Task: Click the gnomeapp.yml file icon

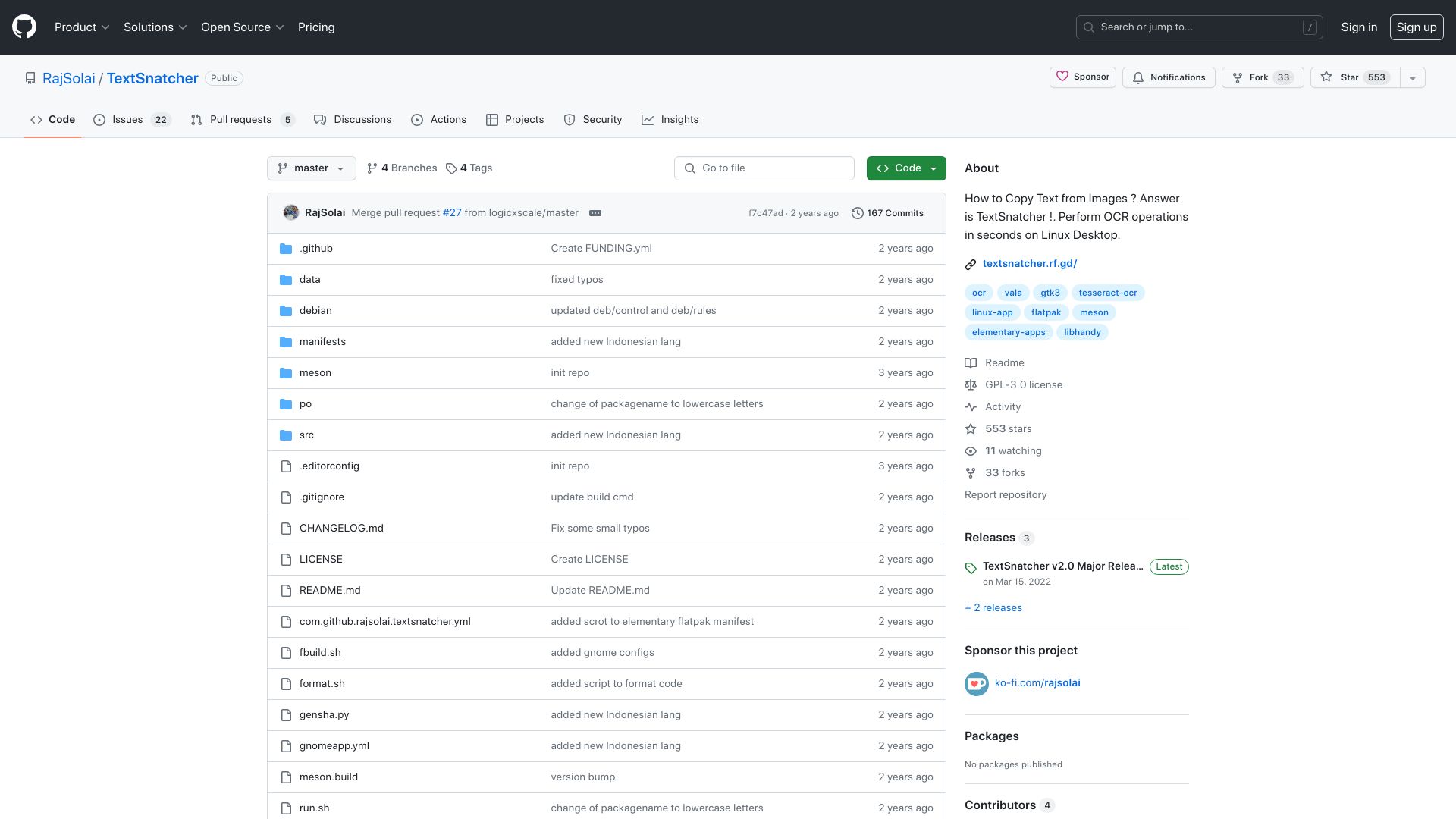Action: 286,746
